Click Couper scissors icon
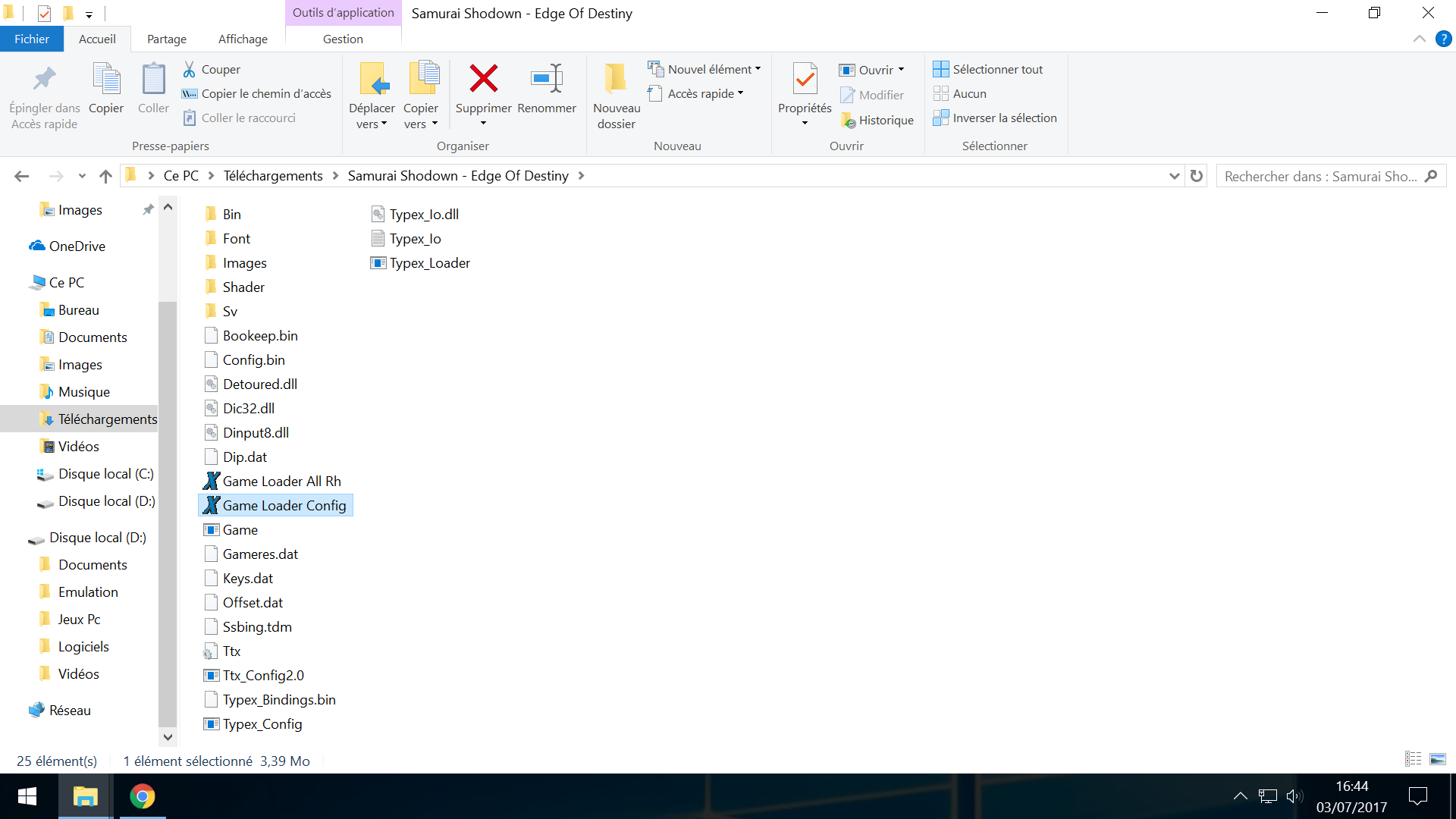1456x819 pixels. (x=190, y=69)
